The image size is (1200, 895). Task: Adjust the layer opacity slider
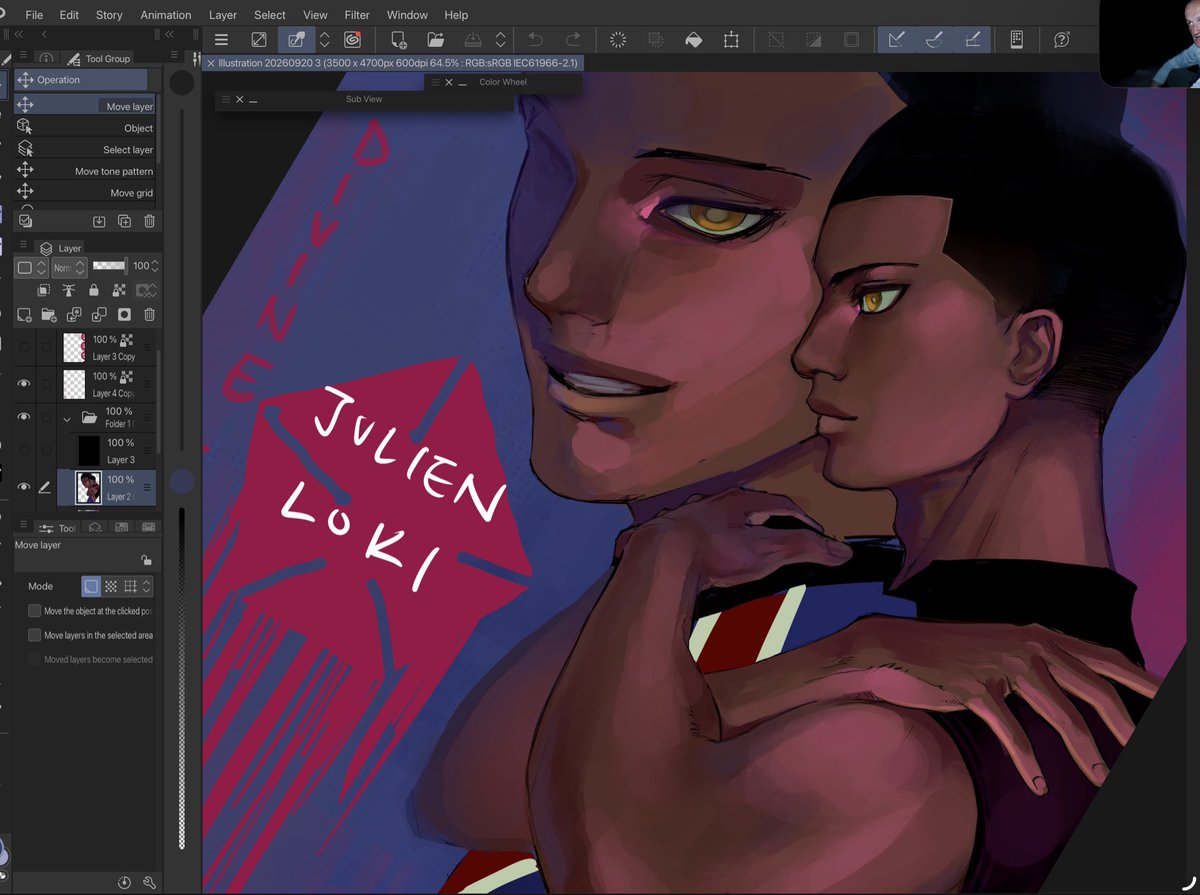pyautogui.click(x=109, y=267)
